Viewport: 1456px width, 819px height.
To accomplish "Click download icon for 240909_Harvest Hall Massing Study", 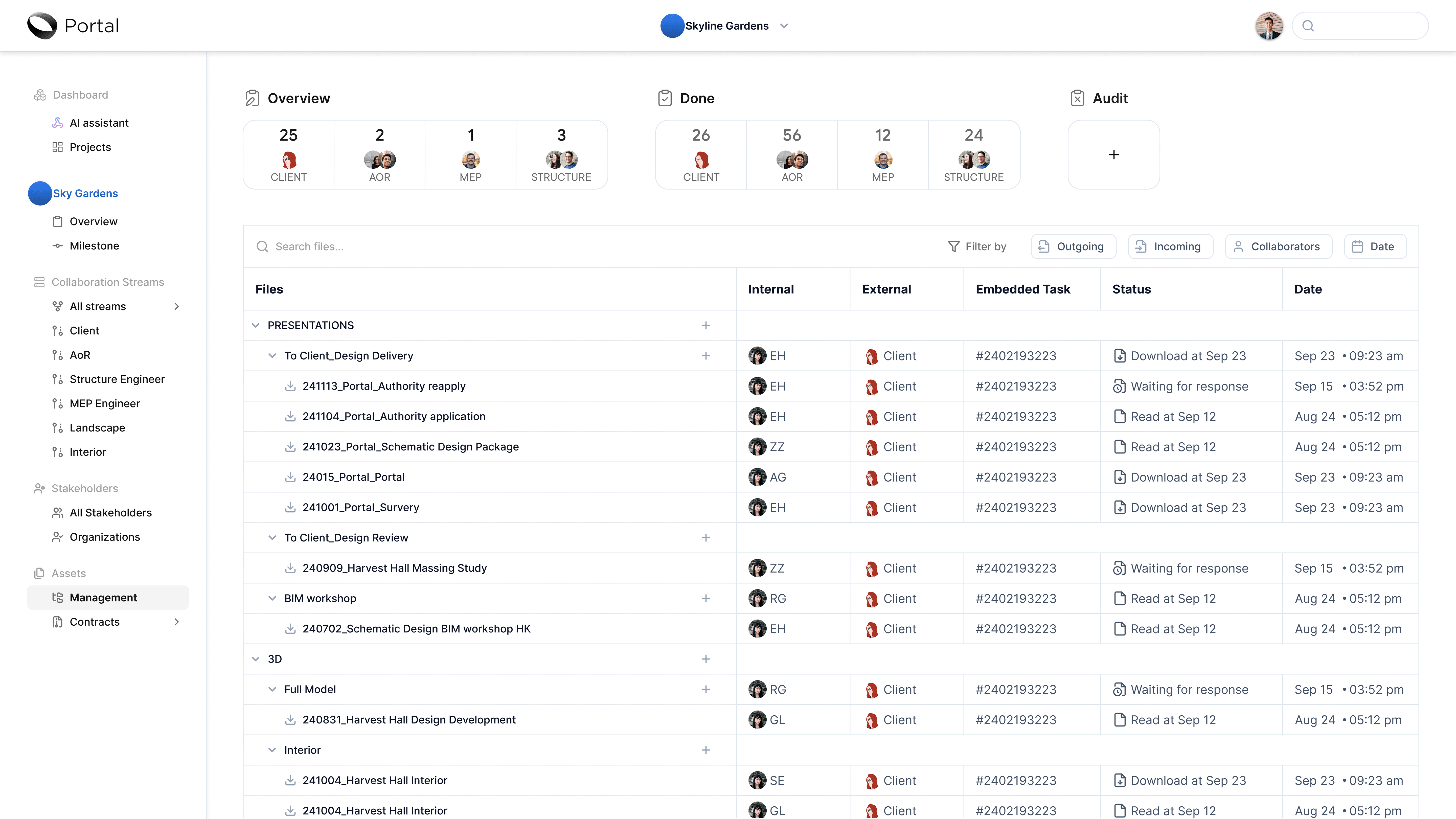I will point(290,568).
